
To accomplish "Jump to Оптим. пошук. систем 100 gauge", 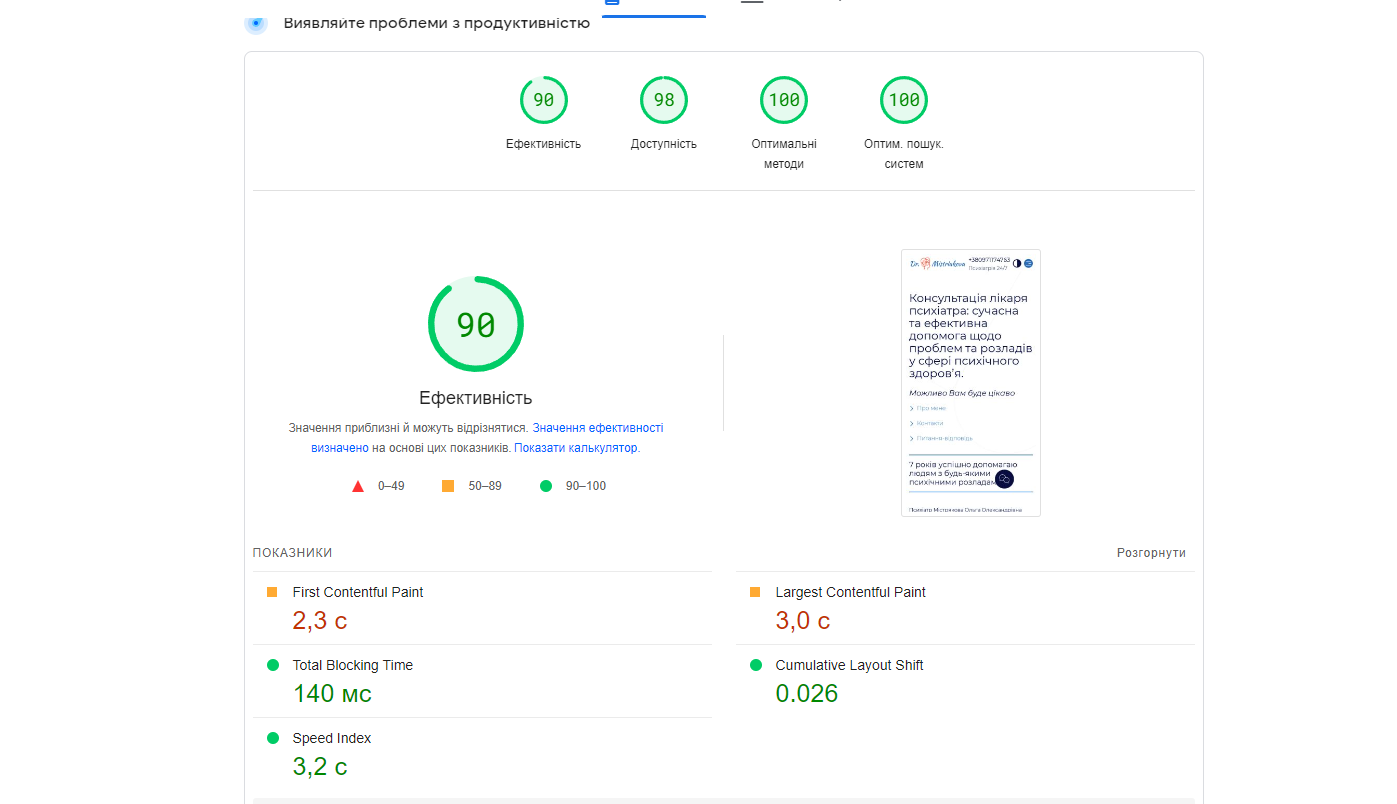I will (903, 100).
